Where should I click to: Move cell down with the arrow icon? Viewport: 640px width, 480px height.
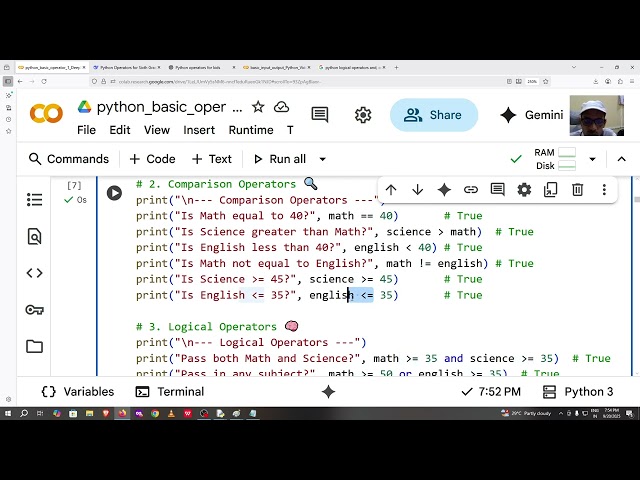418,189
